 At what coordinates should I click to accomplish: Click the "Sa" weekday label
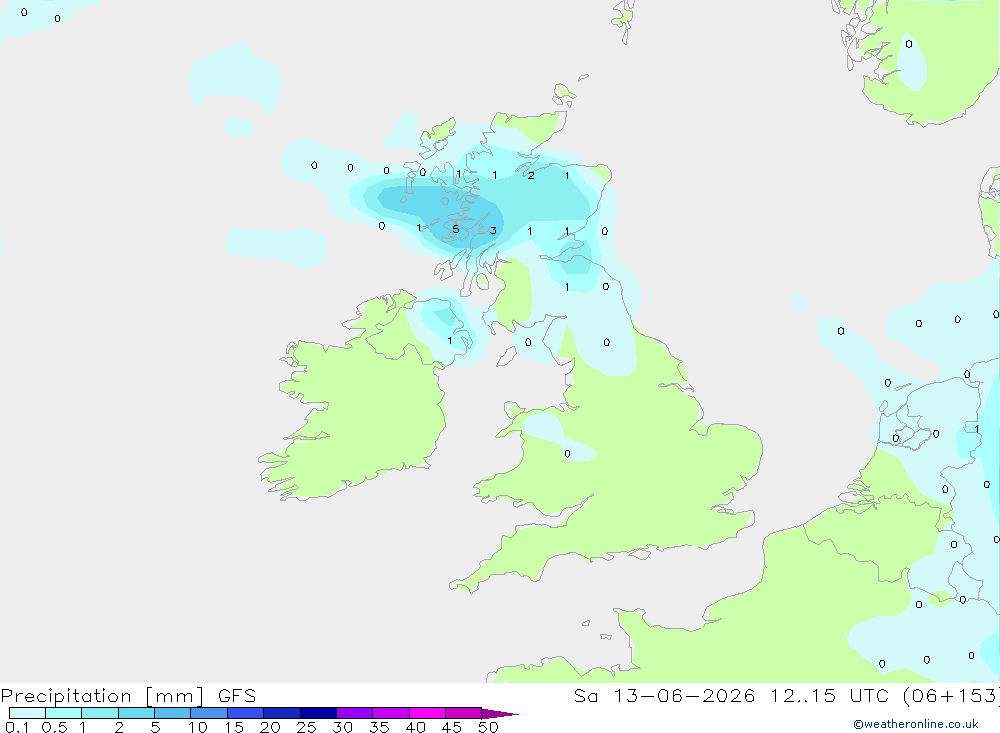pyautogui.click(x=585, y=695)
